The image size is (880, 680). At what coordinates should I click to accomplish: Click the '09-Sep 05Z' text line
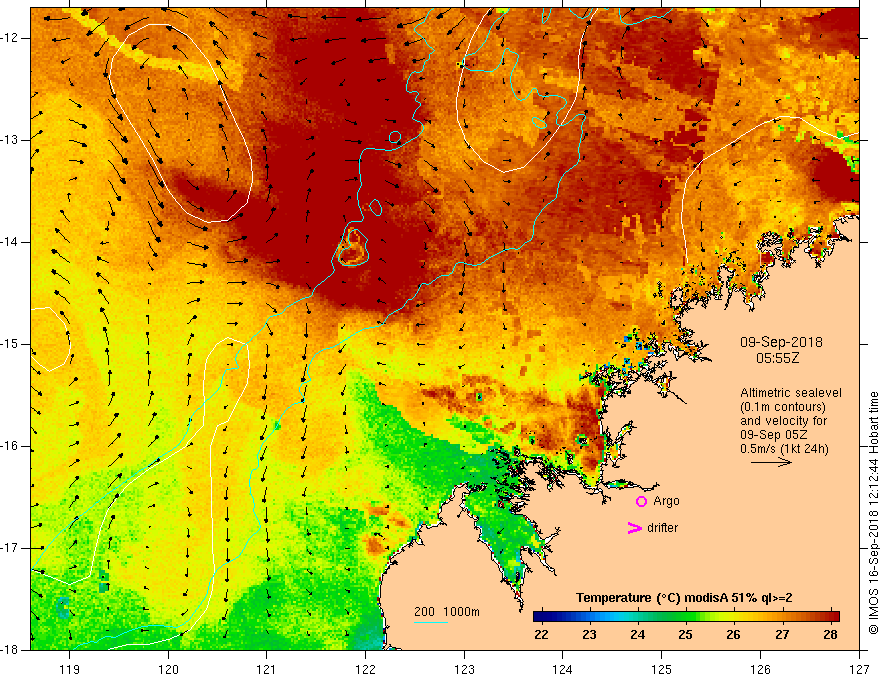tap(773, 435)
